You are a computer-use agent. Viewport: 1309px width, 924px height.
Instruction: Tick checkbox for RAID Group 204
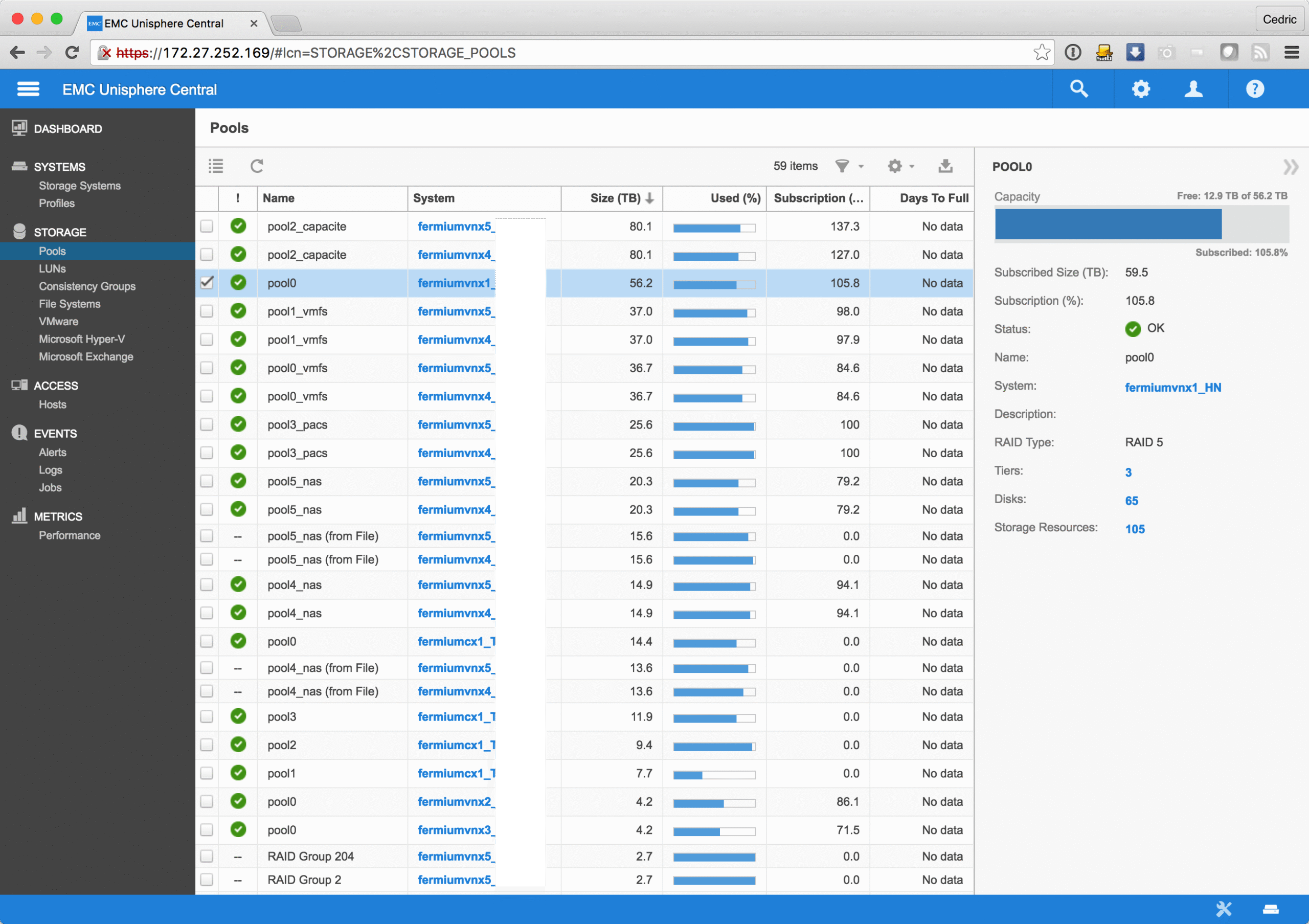click(x=207, y=856)
